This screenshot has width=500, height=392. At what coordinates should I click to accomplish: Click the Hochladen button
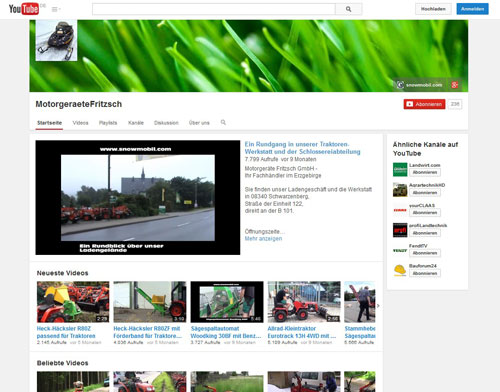433,9
